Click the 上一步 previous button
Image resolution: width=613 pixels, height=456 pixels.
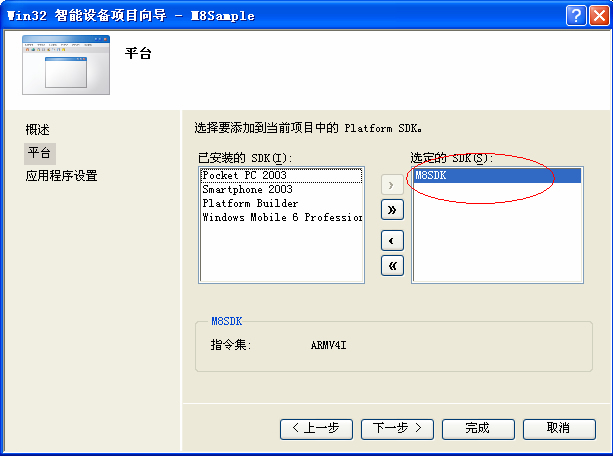[316, 429]
